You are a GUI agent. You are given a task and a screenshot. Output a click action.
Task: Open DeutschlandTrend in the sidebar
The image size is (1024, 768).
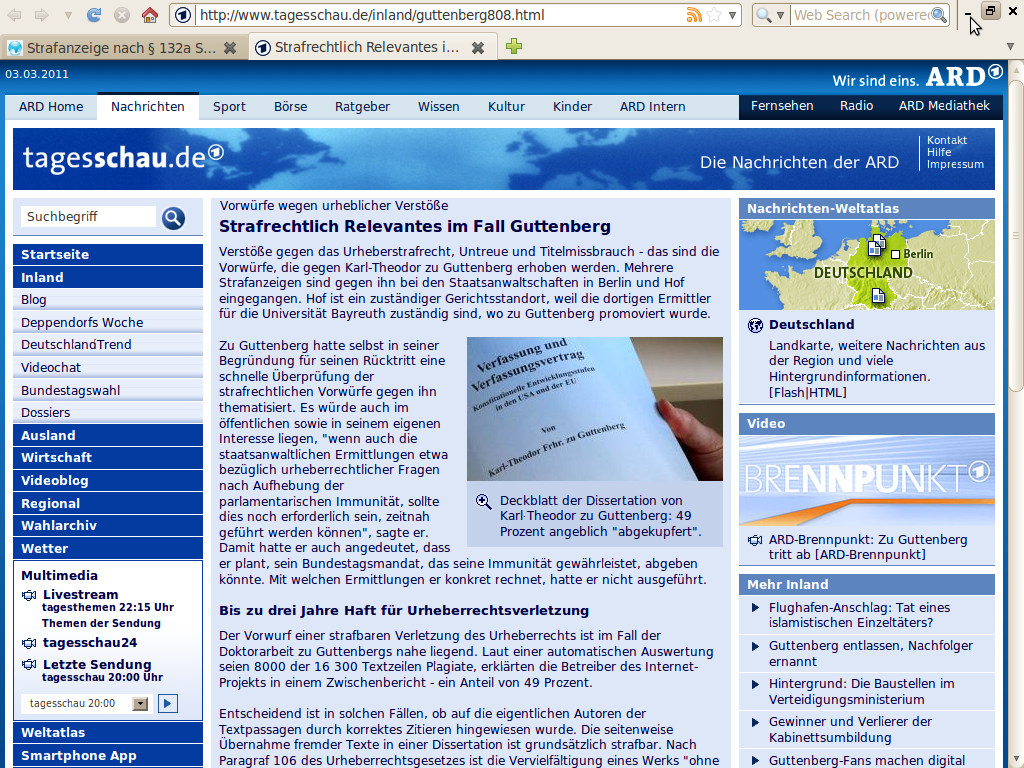108,345
